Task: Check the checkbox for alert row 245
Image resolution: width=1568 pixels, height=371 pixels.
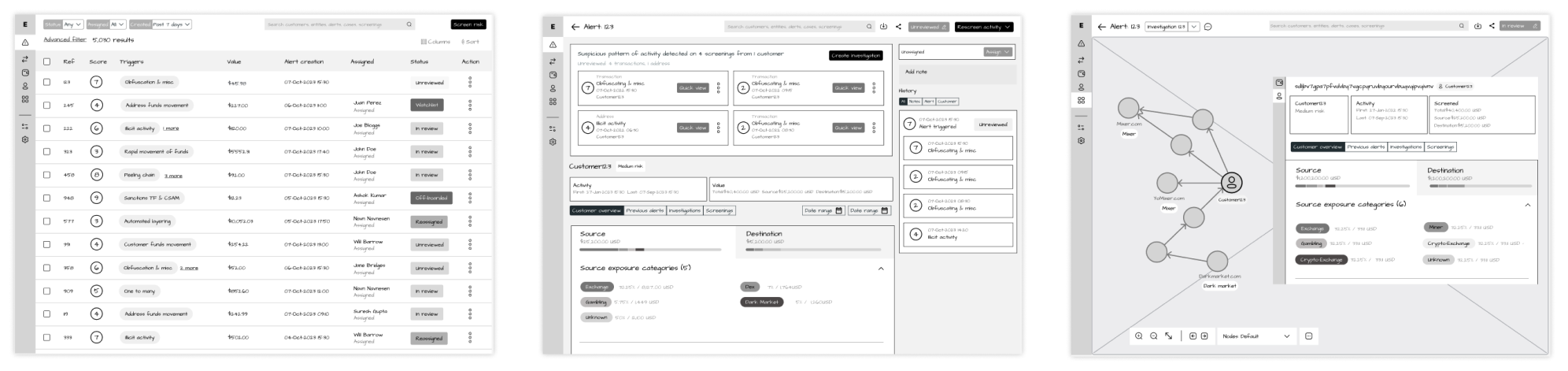Action: click(x=46, y=105)
